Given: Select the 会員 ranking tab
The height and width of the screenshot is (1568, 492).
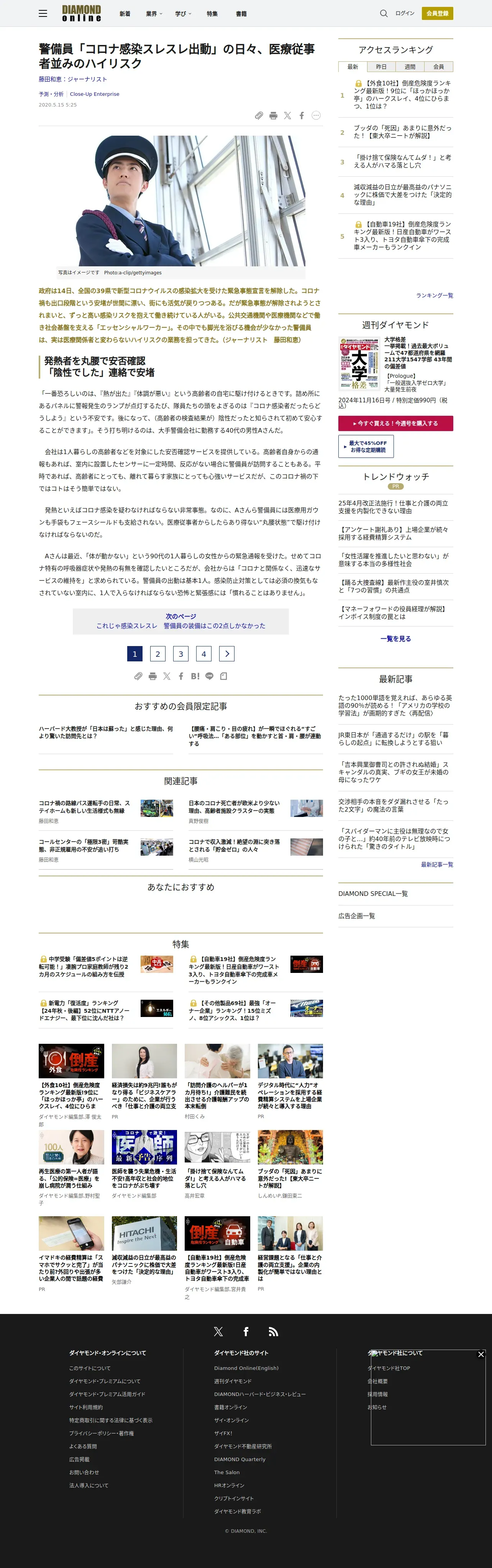Looking at the screenshot, I should (x=438, y=66).
